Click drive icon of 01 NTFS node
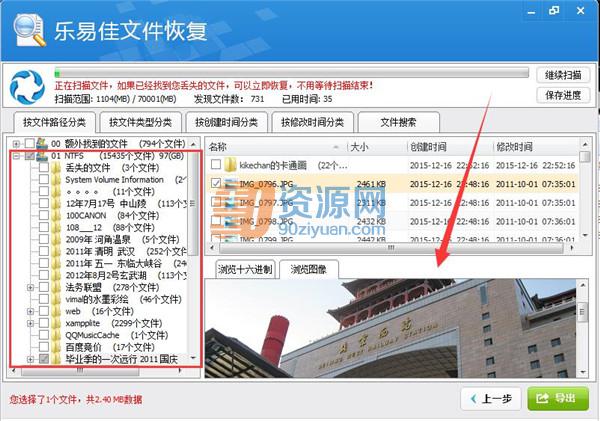 [42, 155]
